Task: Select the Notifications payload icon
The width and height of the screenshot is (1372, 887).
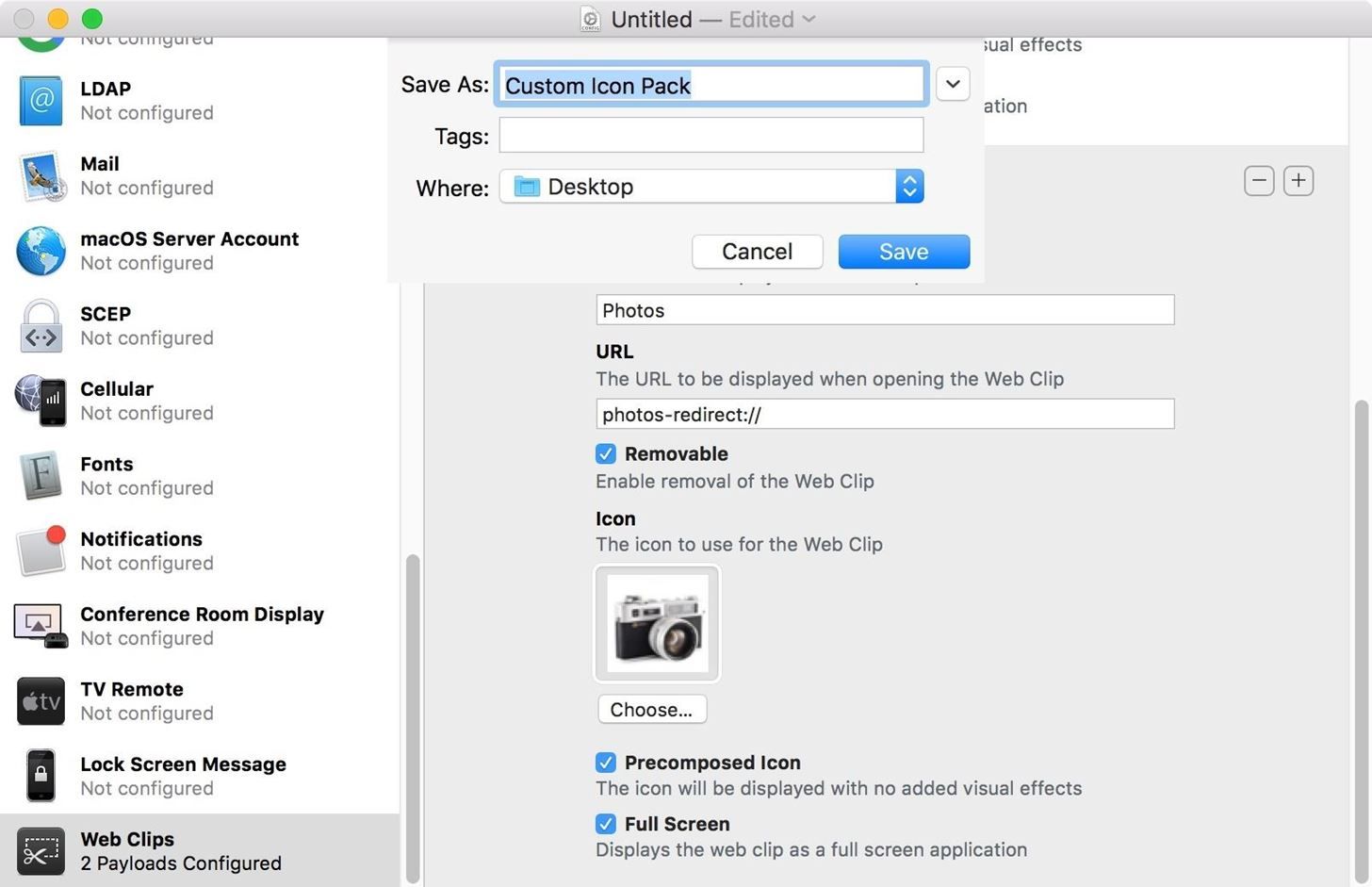Action: pyautogui.click(x=41, y=550)
